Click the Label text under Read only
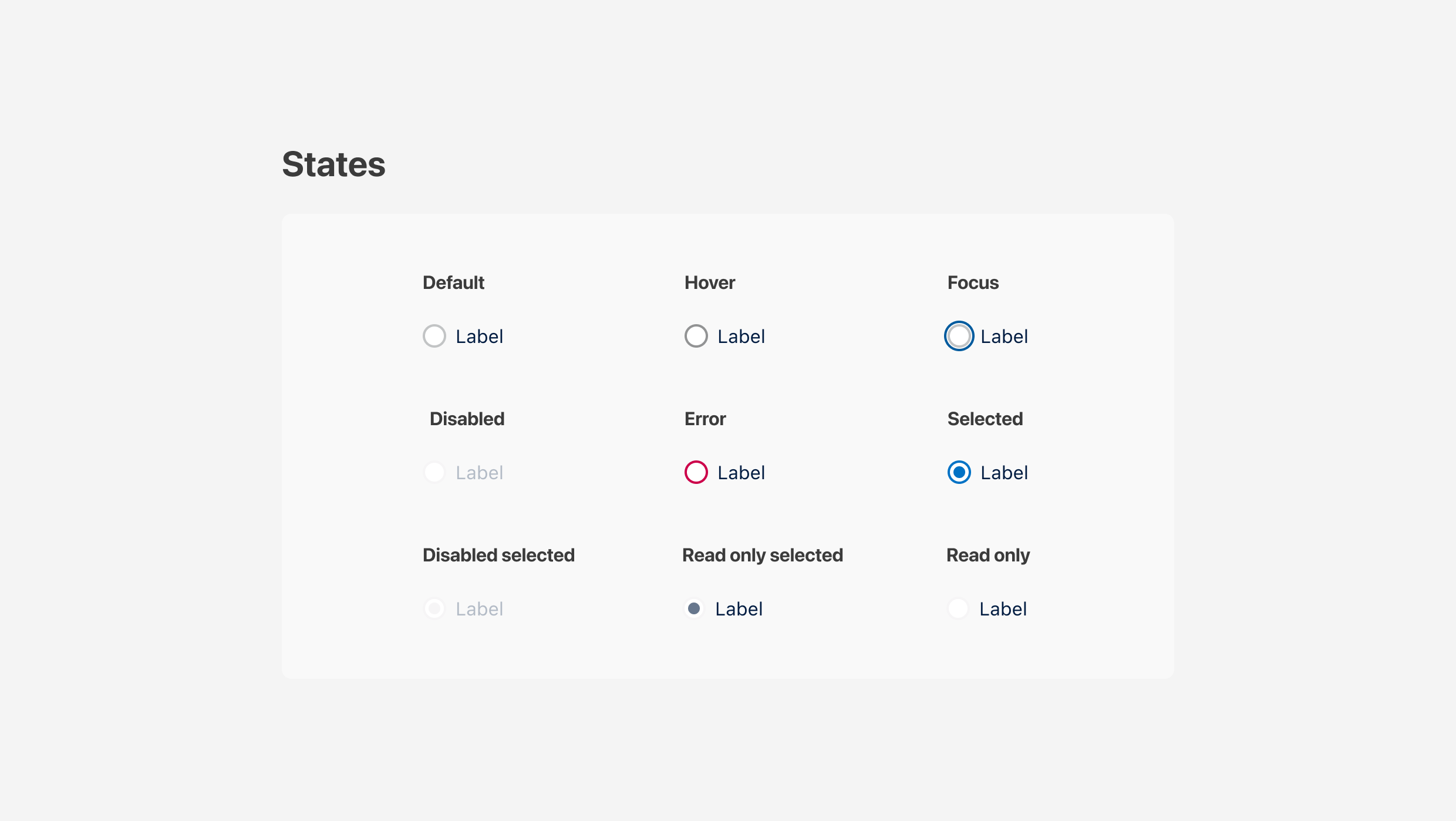 [x=1003, y=609]
